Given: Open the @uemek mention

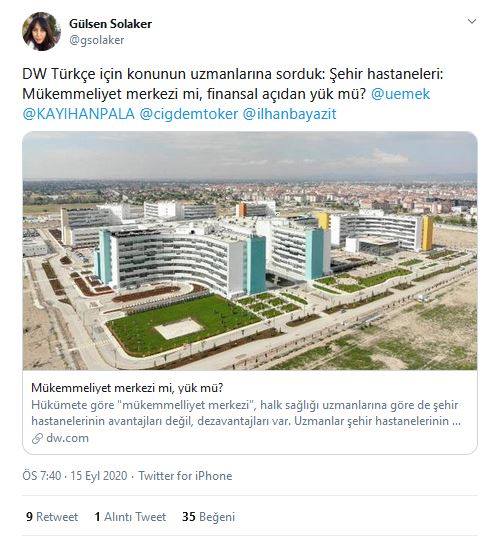Looking at the screenshot, I should point(400,94).
